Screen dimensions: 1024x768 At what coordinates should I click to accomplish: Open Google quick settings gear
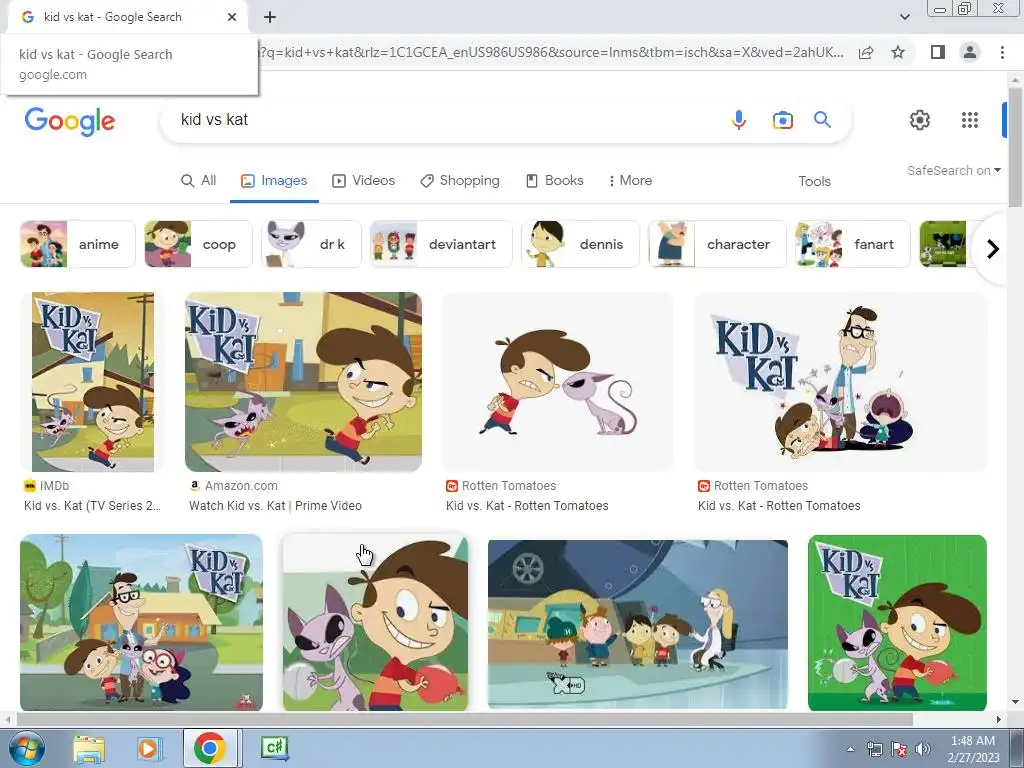(x=920, y=120)
